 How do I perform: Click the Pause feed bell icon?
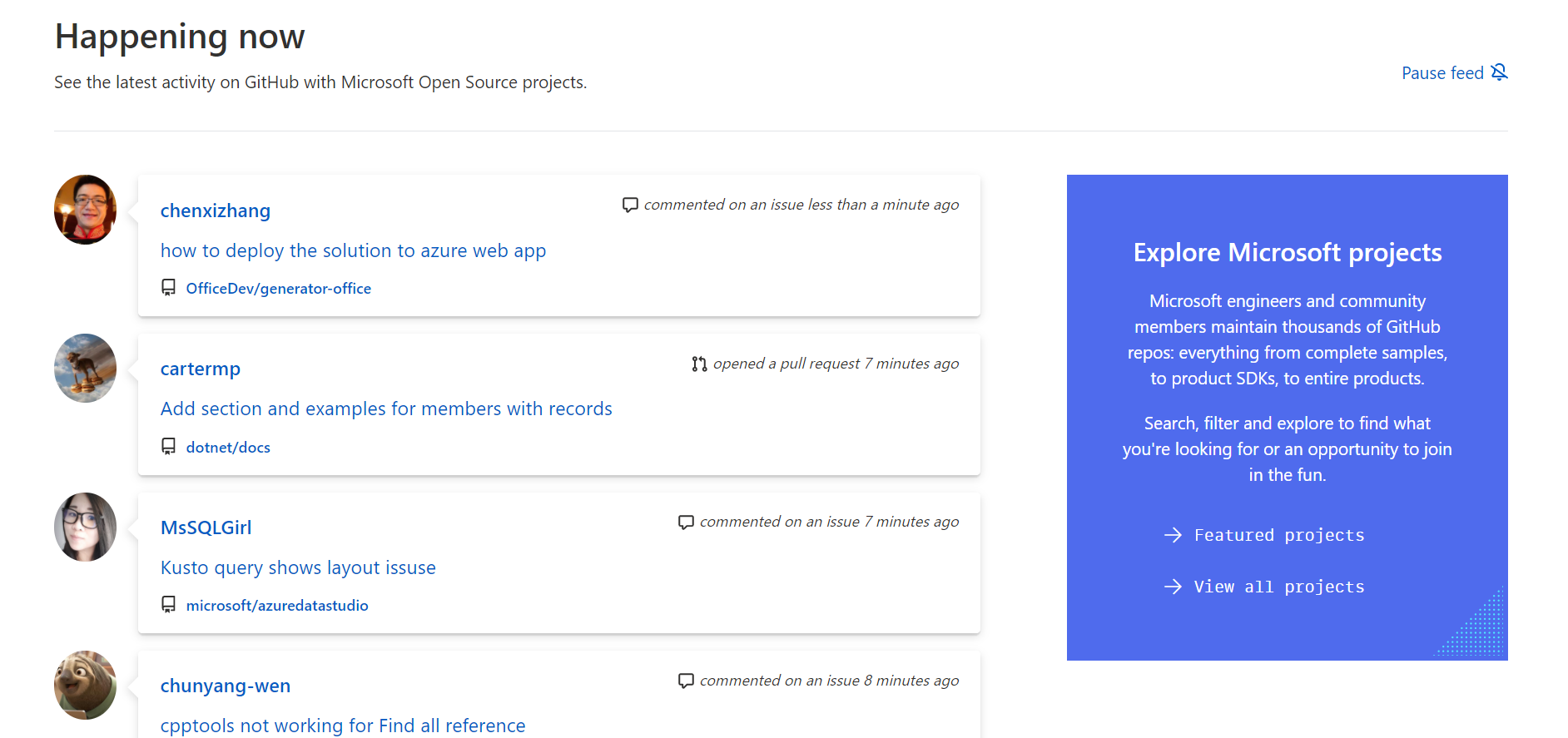[1499, 72]
